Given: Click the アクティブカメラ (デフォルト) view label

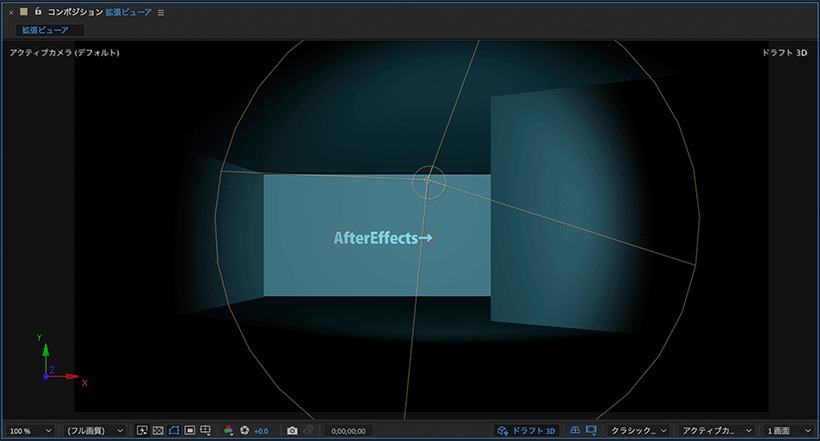Looking at the screenshot, I should click(64, 53).
